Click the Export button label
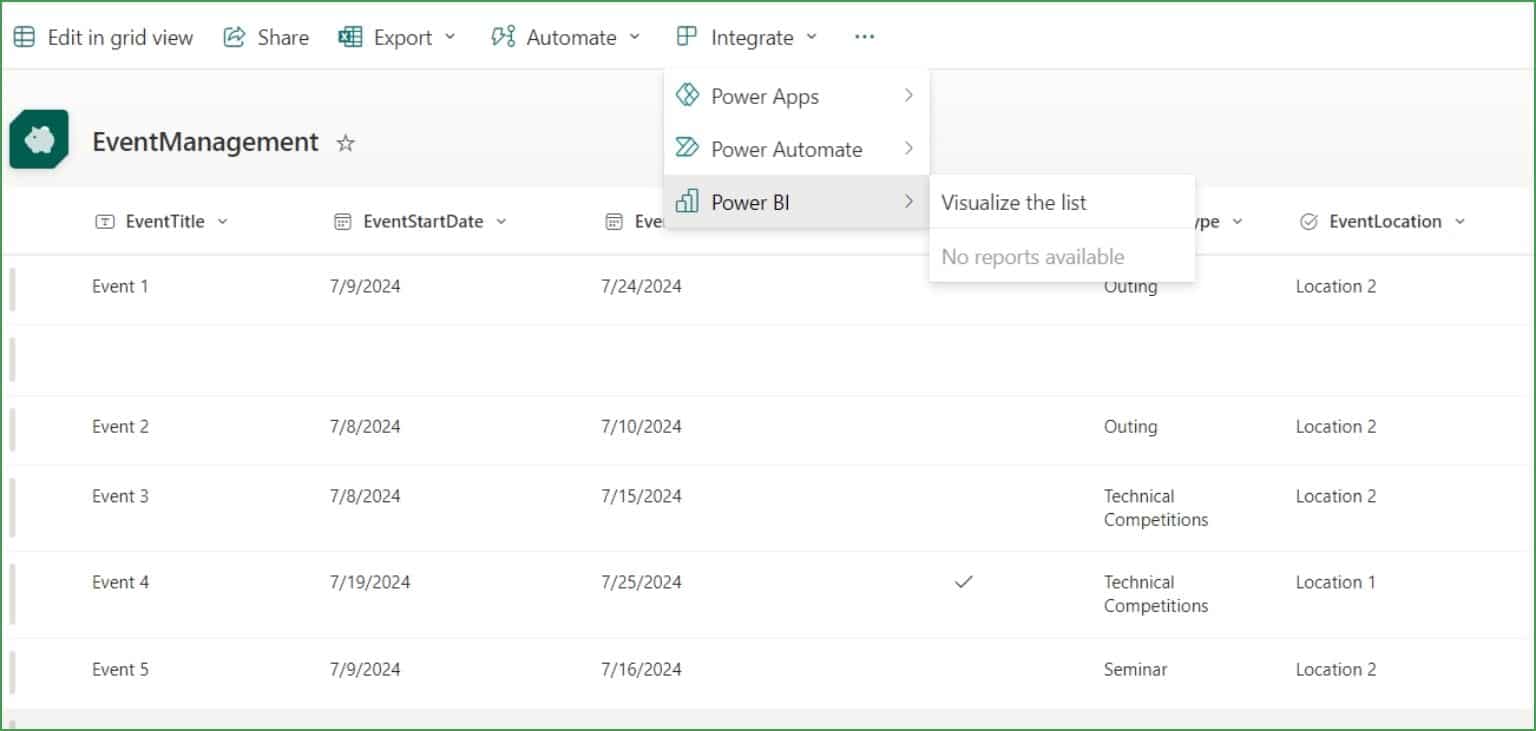The width and height of the screenshot is (1536, 731). (x=403, y=38)
